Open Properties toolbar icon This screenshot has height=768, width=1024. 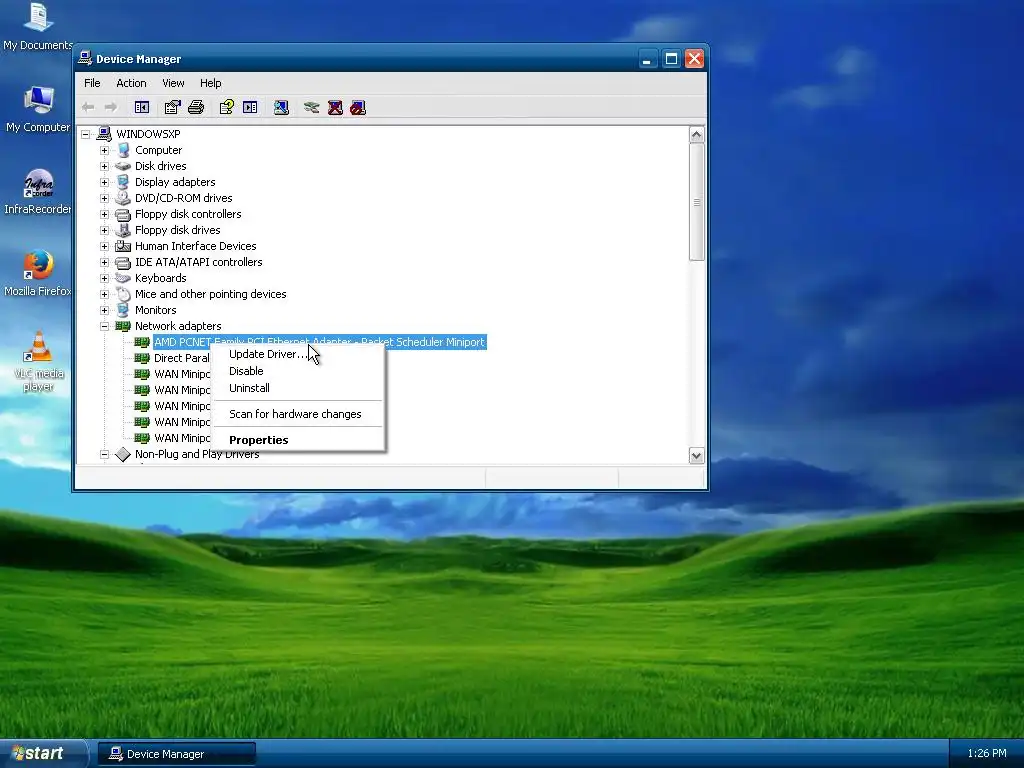[172, 107]
